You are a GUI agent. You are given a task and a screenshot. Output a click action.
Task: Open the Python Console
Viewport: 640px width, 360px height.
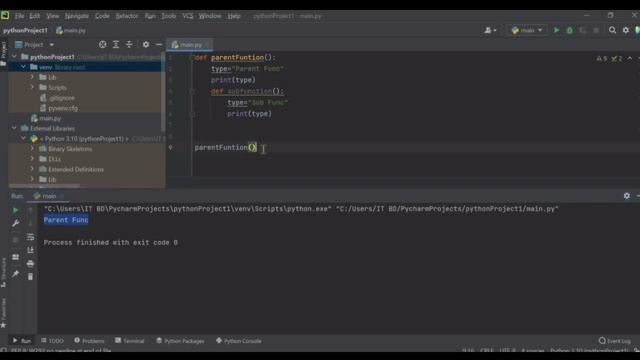click(x=239, y=341)
